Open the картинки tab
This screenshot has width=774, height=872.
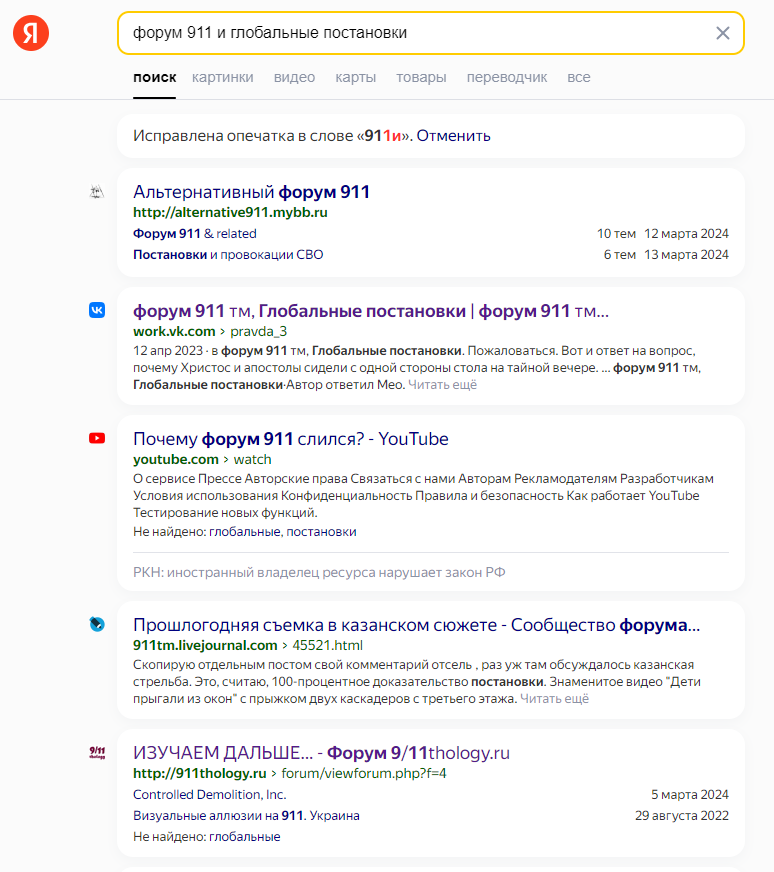click(x=222, y=77)
